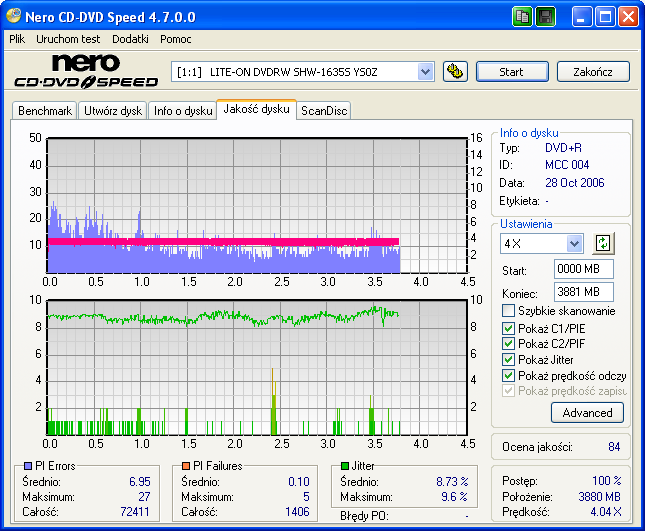
Task: Switch to the Utwórz dysk tab
Action: coord(113,111)
